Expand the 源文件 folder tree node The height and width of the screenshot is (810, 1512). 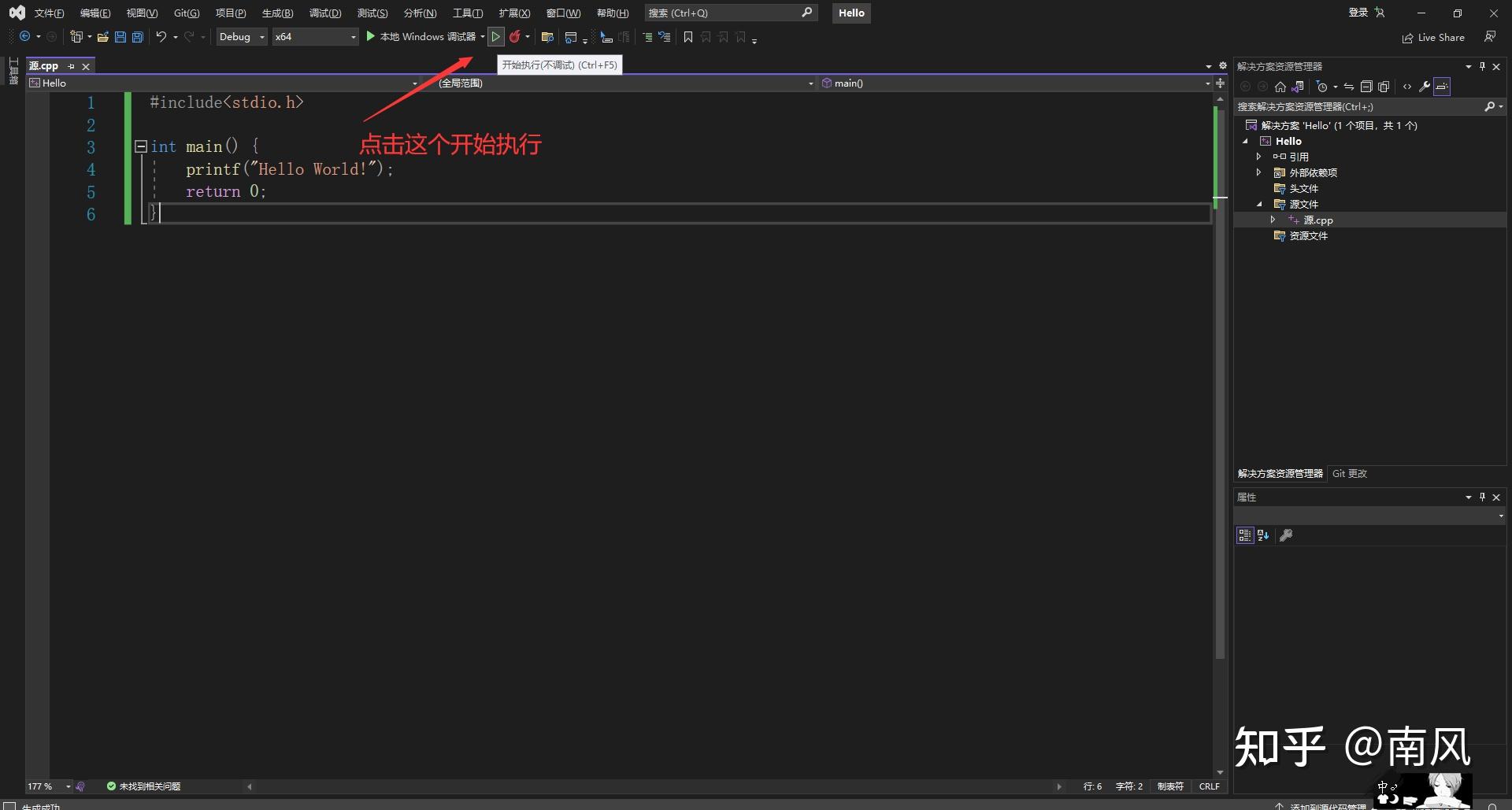point(1259,204)
